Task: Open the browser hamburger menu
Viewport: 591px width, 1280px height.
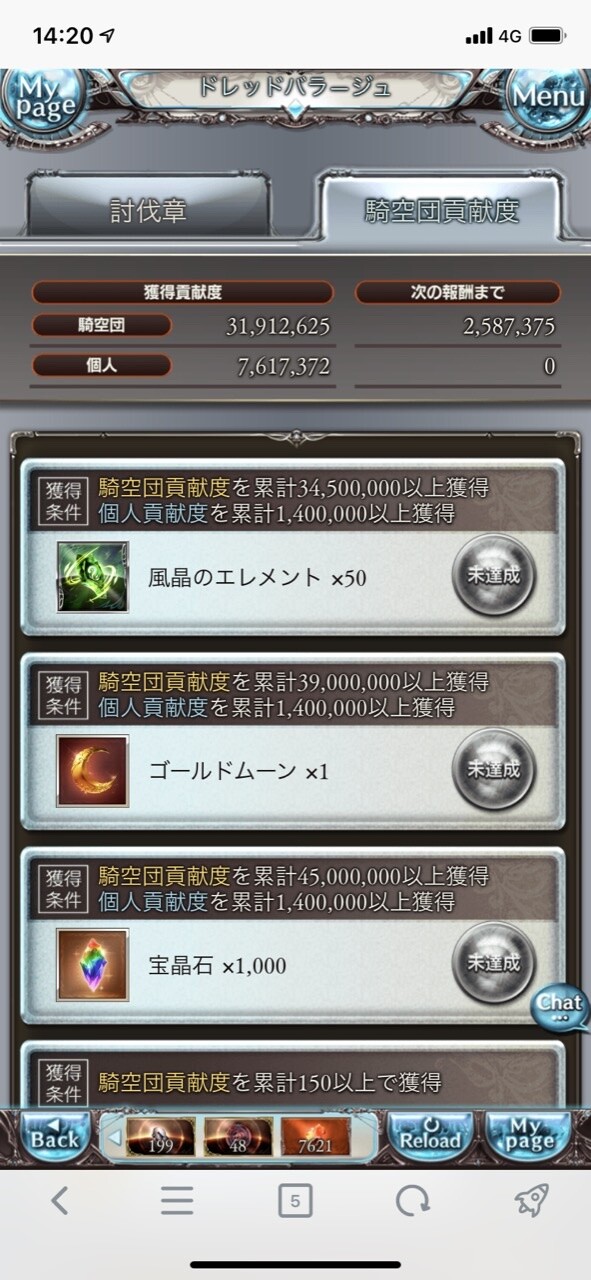Action: 177,1200
